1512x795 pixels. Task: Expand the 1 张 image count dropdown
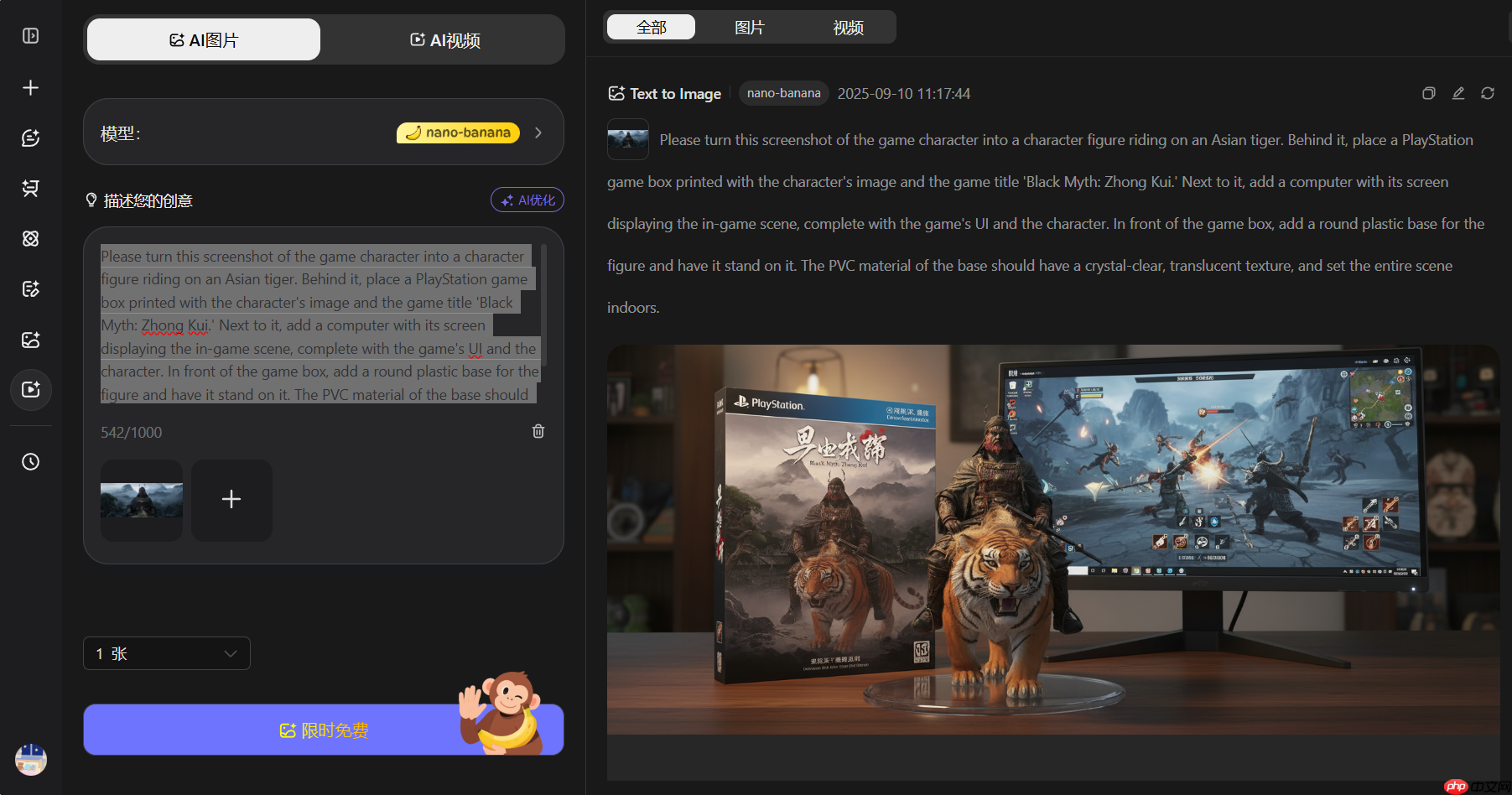(x=167, y=653)
